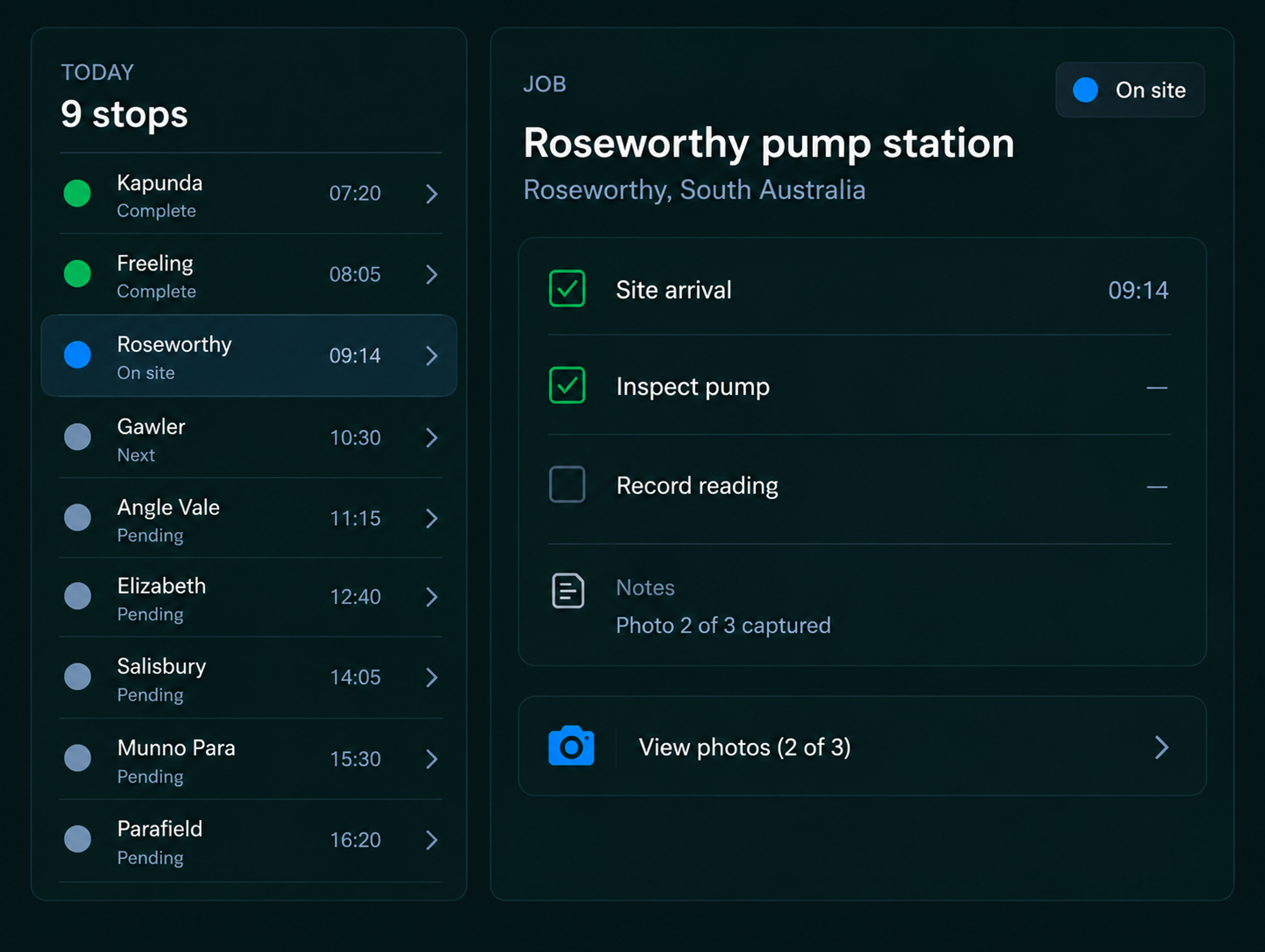Viewport: 1265px width, 952px height.
Task: Click the 08:05 time for Freeling
Action: click(x=354, y=274)
